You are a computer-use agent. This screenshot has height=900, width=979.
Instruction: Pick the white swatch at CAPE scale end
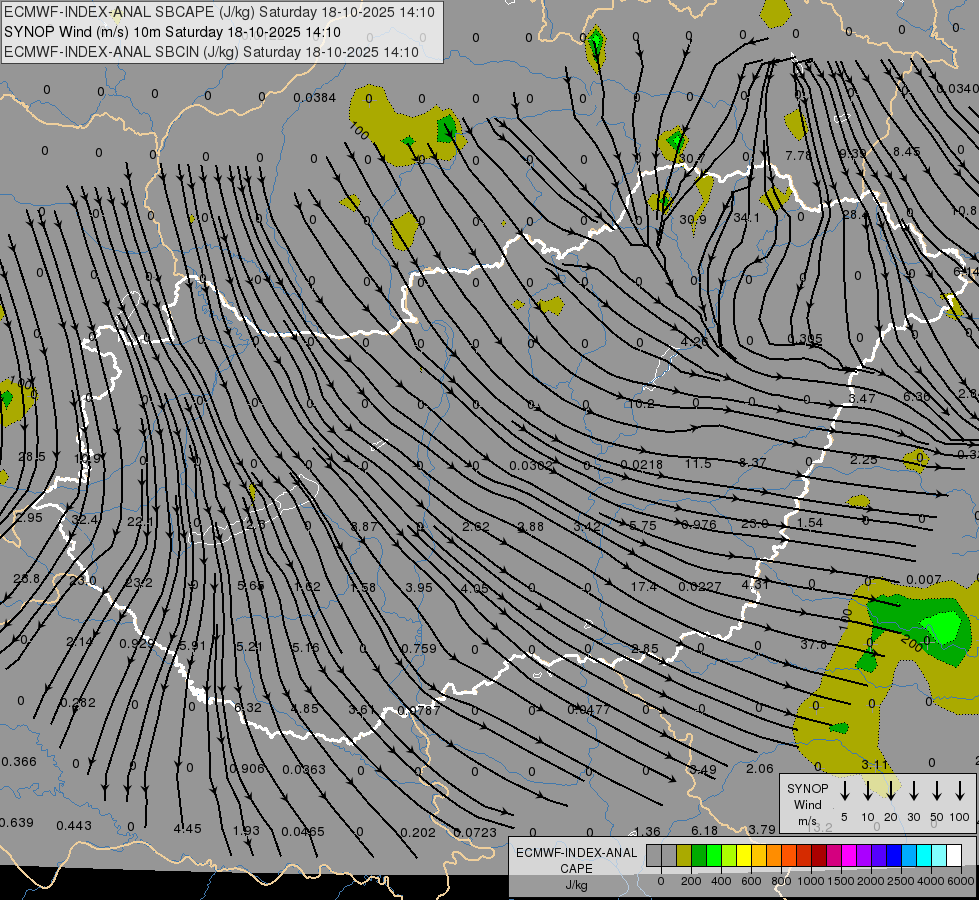coord(954,855)
